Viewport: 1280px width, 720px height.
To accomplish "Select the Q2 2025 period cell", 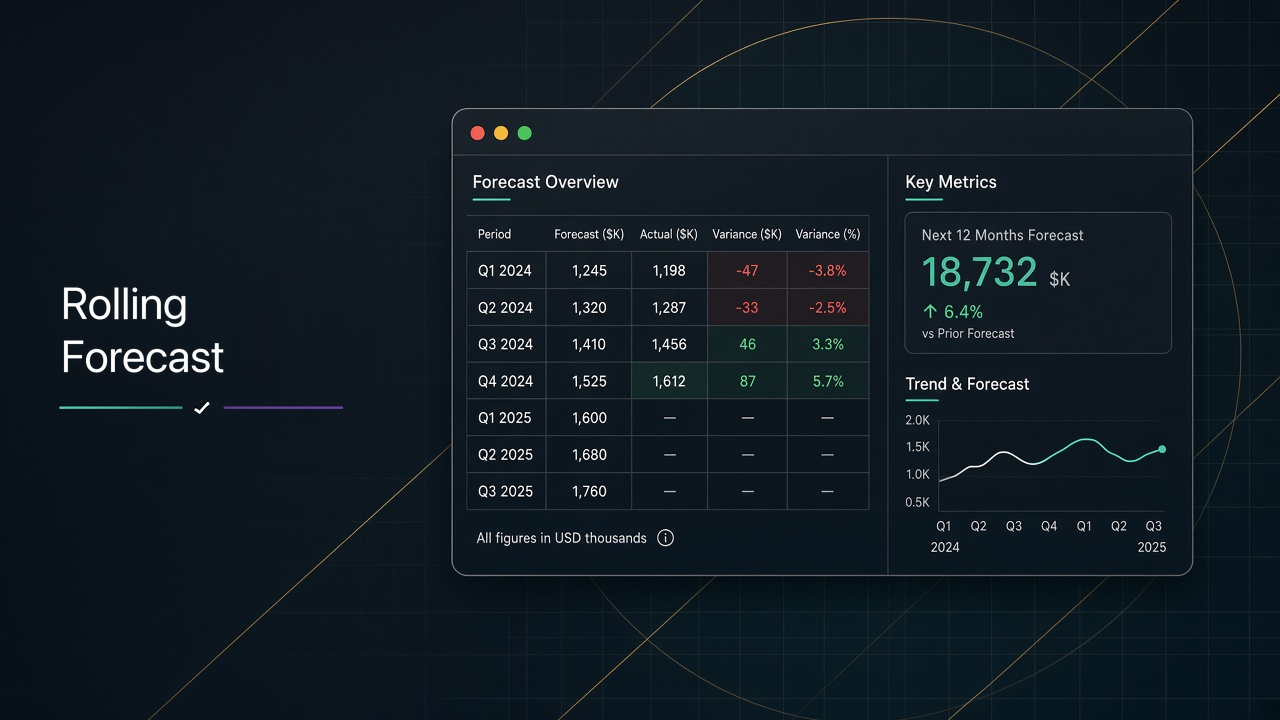I will tap(505, 454).
